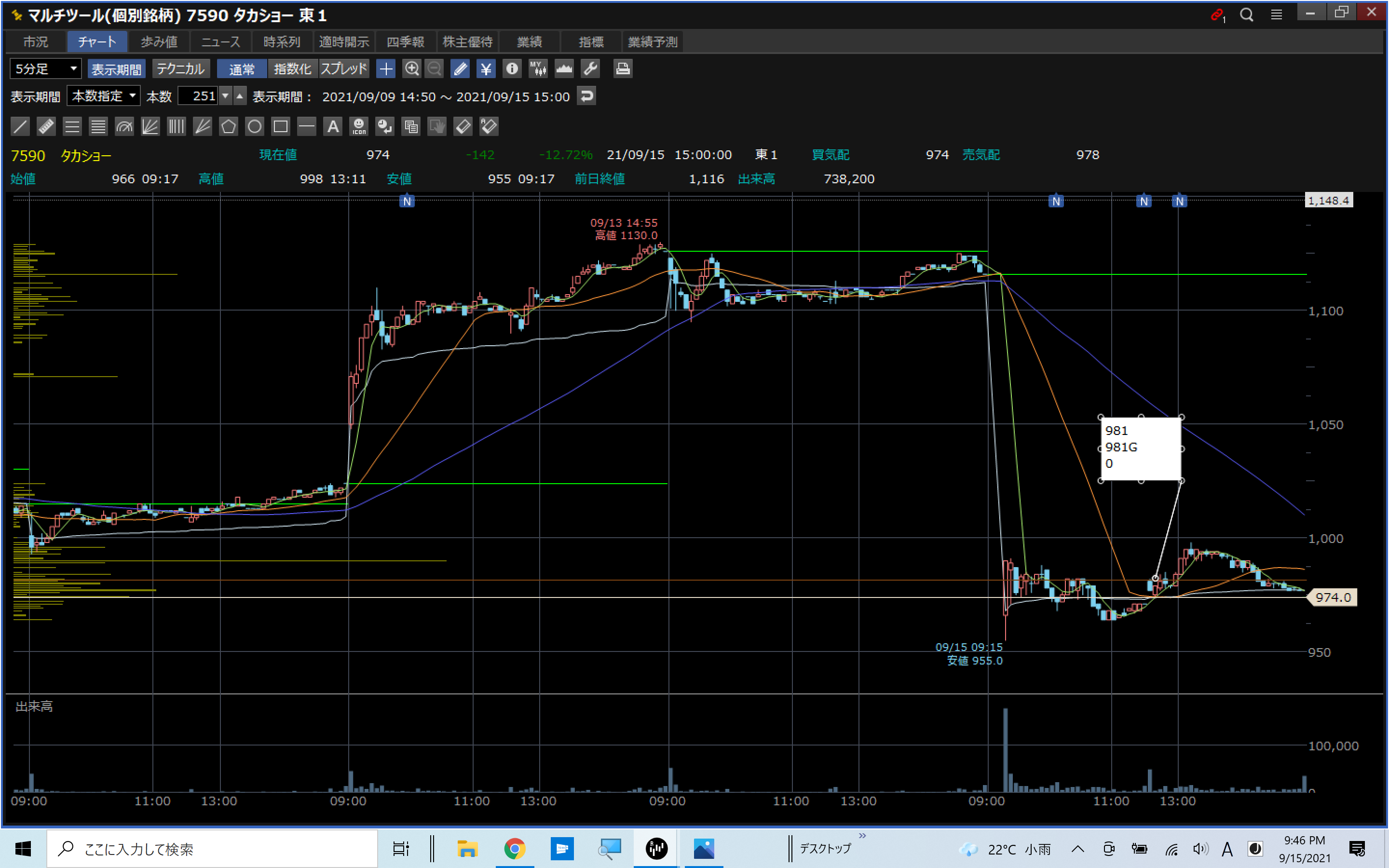1389x868 pixels.
Task: Click the テクニカル button
Action: [x=180, y=69]
